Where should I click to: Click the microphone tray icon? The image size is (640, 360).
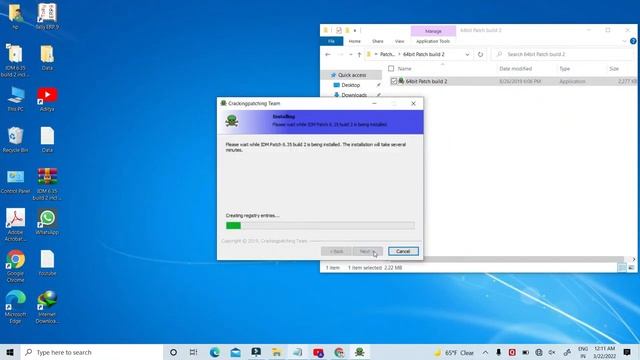pos(498,352)
